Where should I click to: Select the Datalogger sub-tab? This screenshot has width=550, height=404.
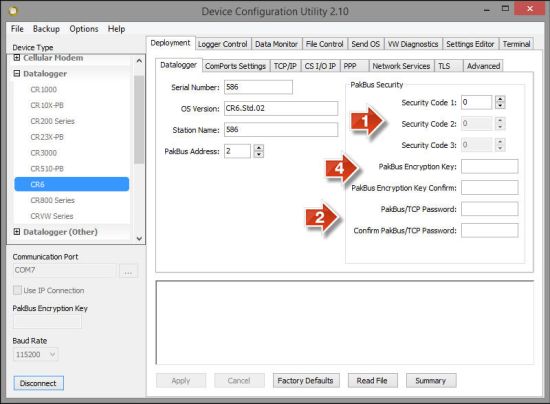179,65
